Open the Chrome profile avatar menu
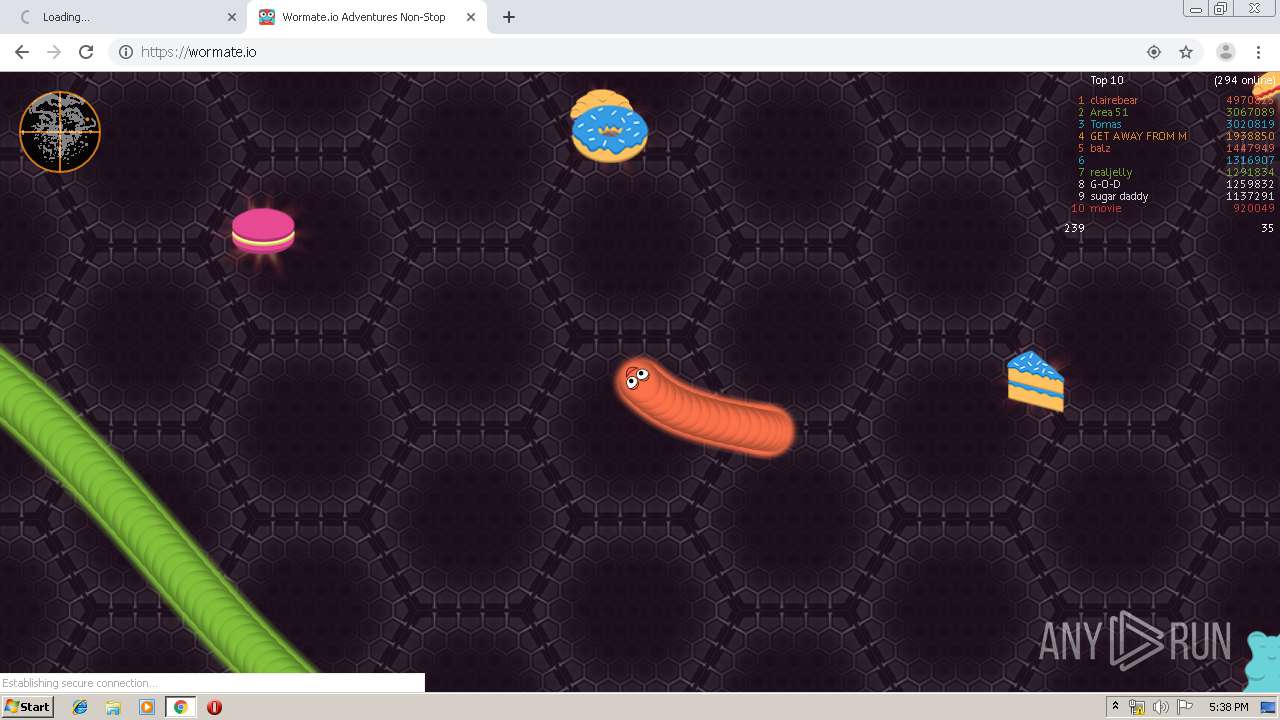1280x720 pixels. click(1225, 52)
